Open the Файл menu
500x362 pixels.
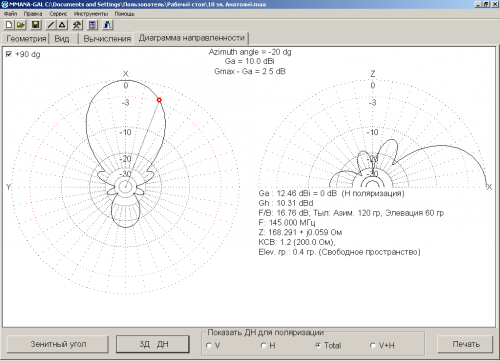(x=11, y=14)
